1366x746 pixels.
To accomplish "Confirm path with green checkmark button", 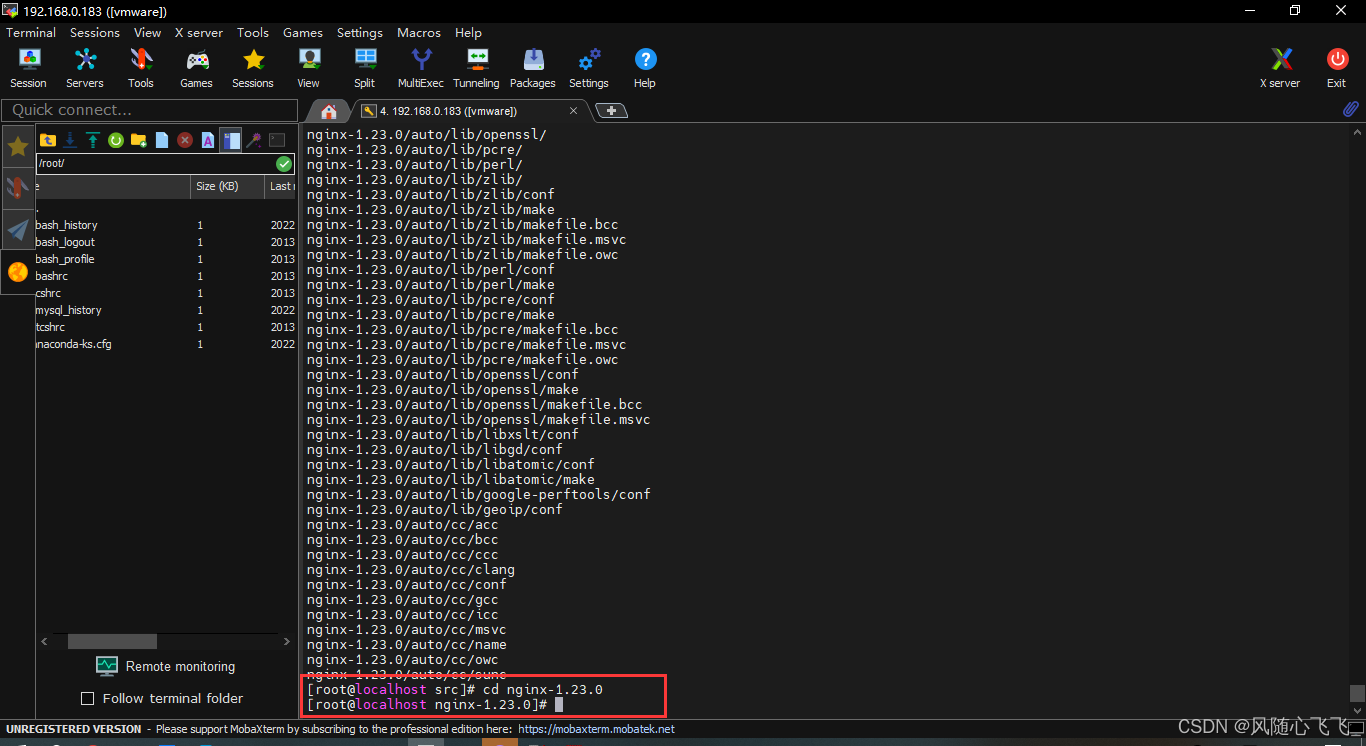I will 284,163.
